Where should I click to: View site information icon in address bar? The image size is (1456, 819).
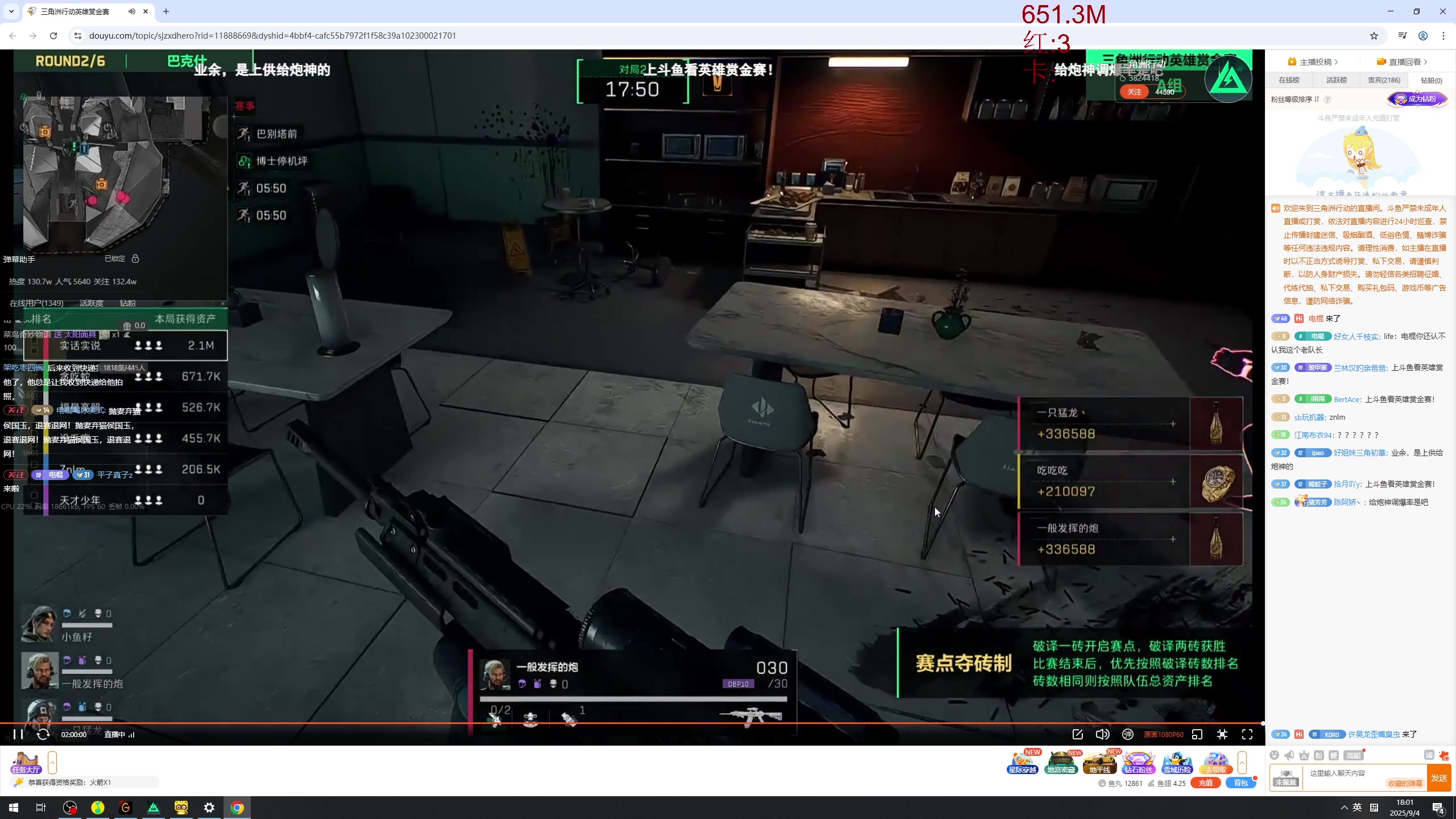click(x=77, y=35)
